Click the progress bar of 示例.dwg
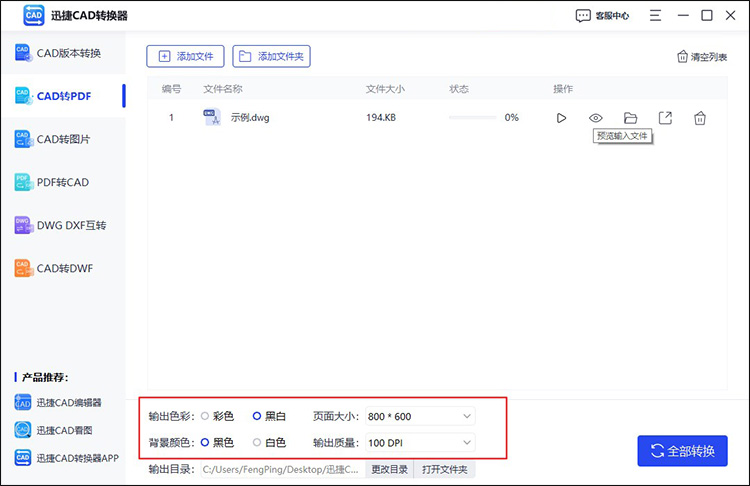The height and width of the screenshot is (486, 750). [473, 117]
